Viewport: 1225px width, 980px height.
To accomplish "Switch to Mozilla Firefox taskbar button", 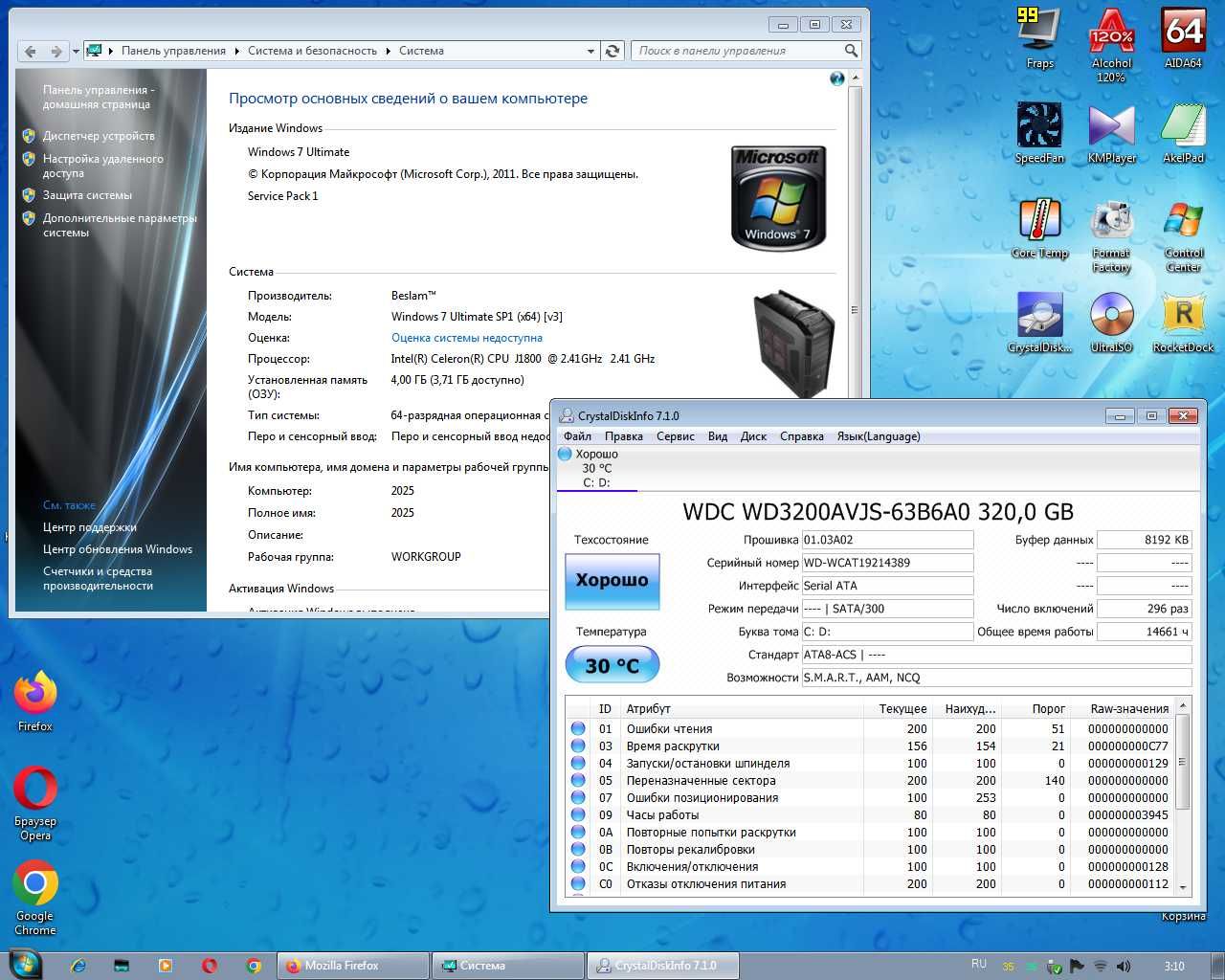I will click(x=353, y=966).
